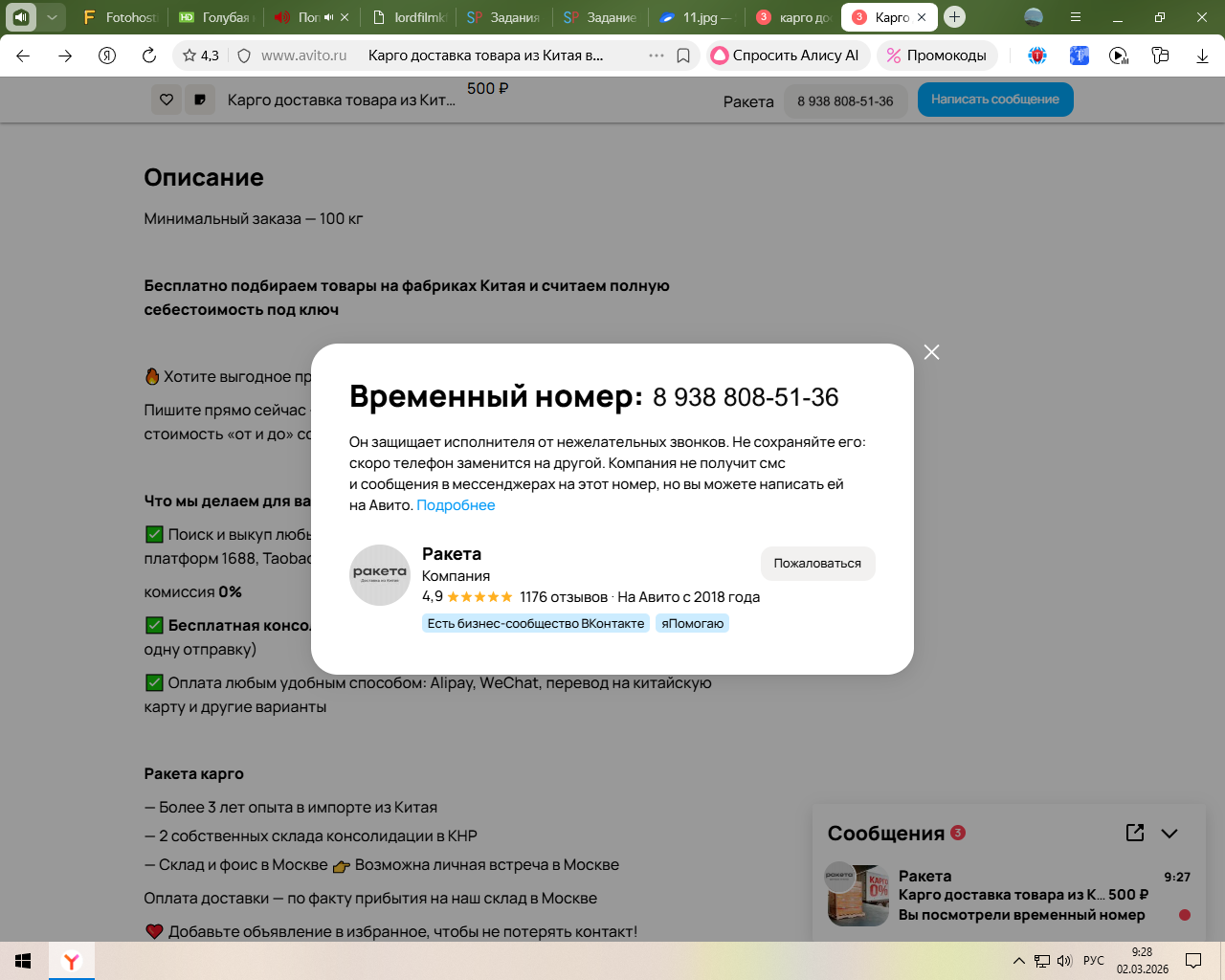
Task: Open the '1176 отзывов' reviews text
Action: [564, 597]
